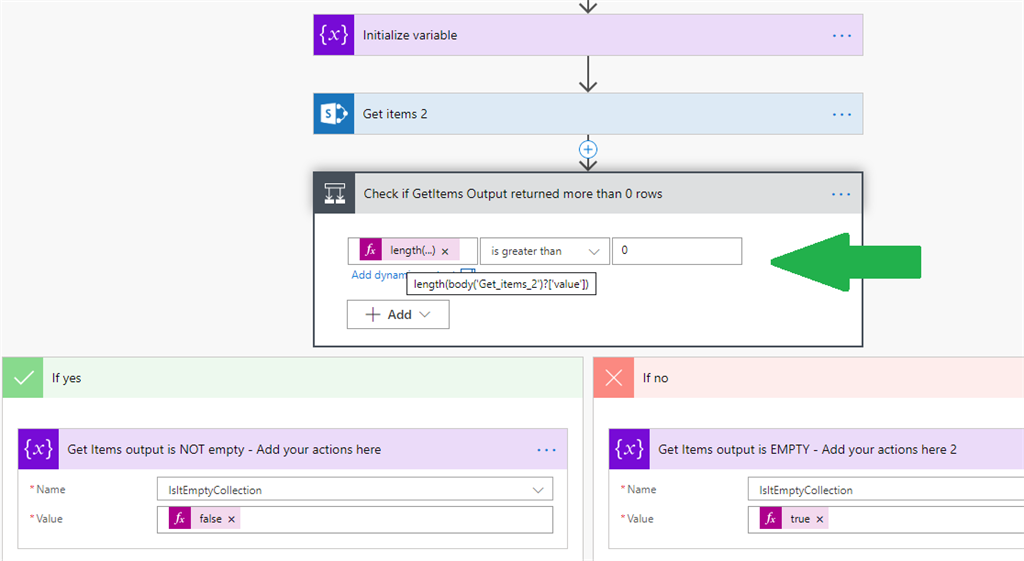Click the variable icon on NOT empty action
This screenshot has width=1024, height=561.
tap(39, 449)
